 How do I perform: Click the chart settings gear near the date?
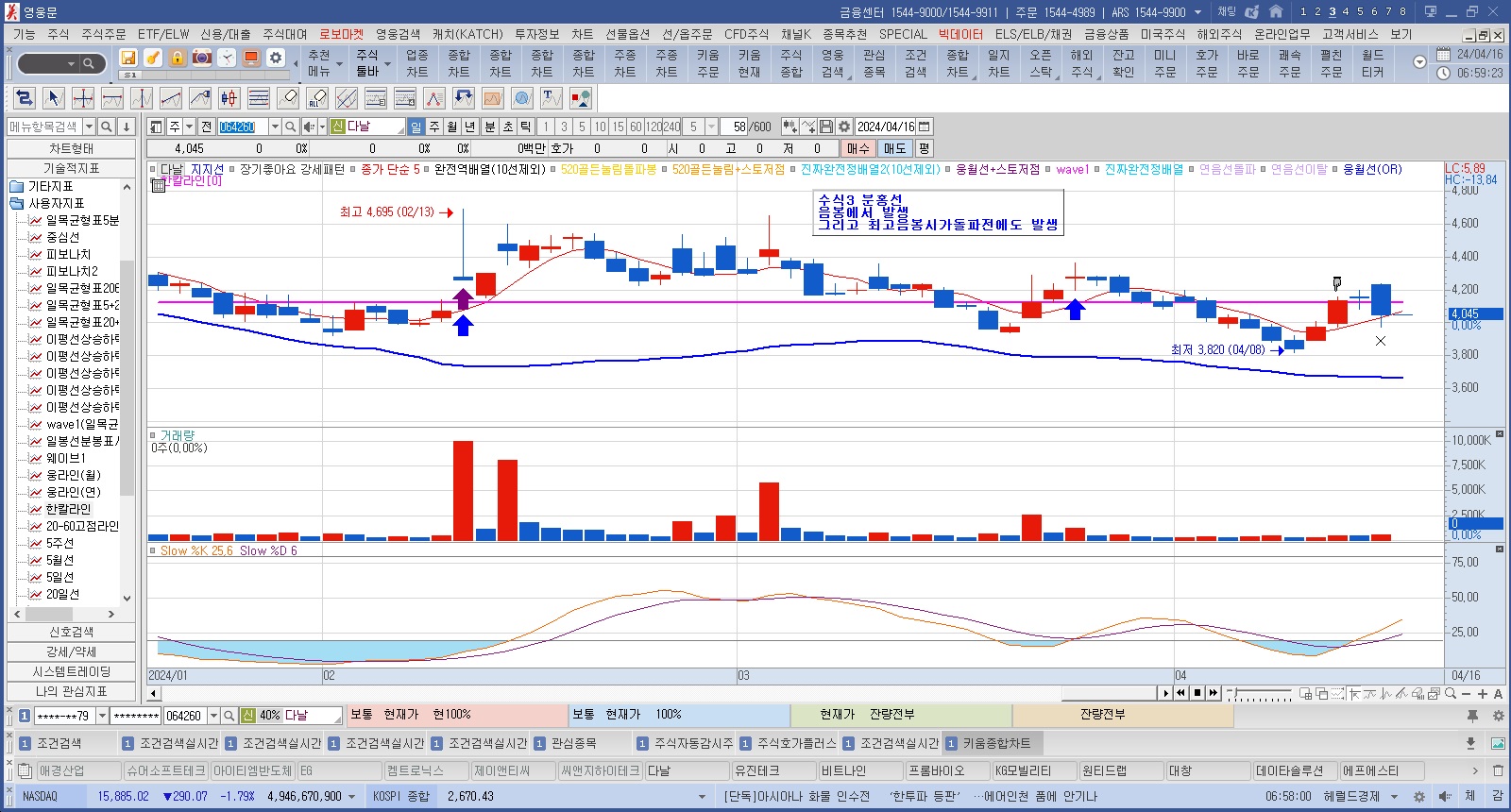(x=844, y=127)
